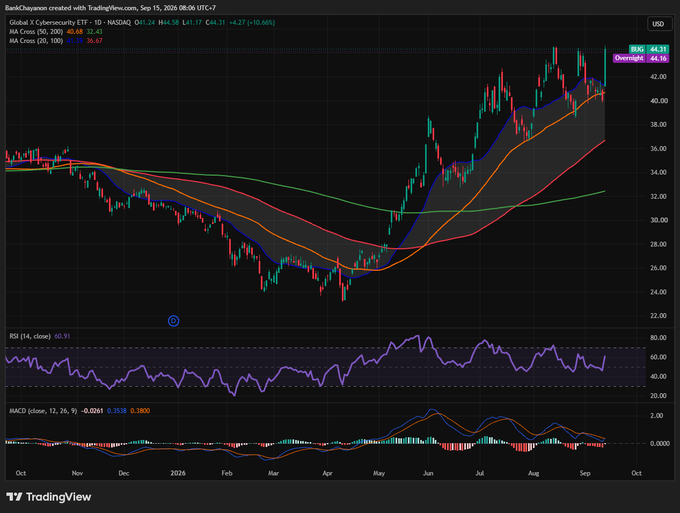
Task: Click the 20.00 RSI scale label
Action: click(658, 395)
